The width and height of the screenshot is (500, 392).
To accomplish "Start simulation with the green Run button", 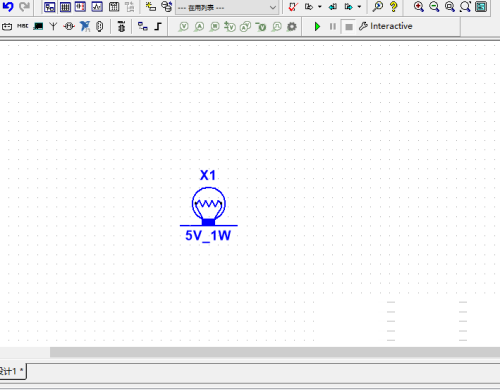I will click(x=317, y=26).
